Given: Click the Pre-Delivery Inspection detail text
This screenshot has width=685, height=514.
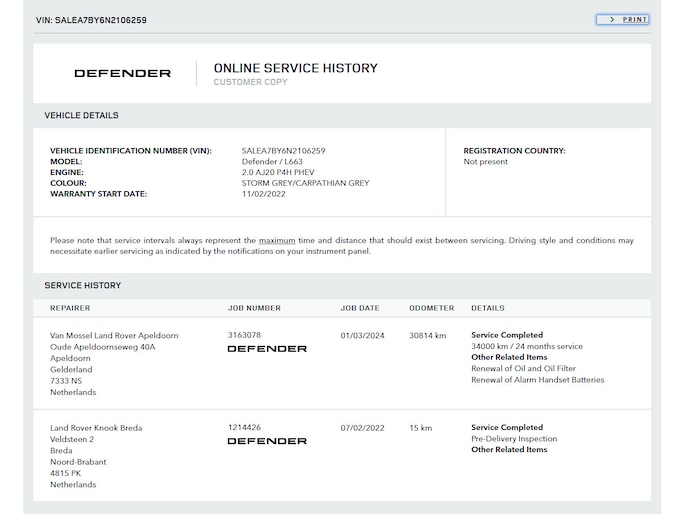Looking at the screenshot, I should click(514, 439).
